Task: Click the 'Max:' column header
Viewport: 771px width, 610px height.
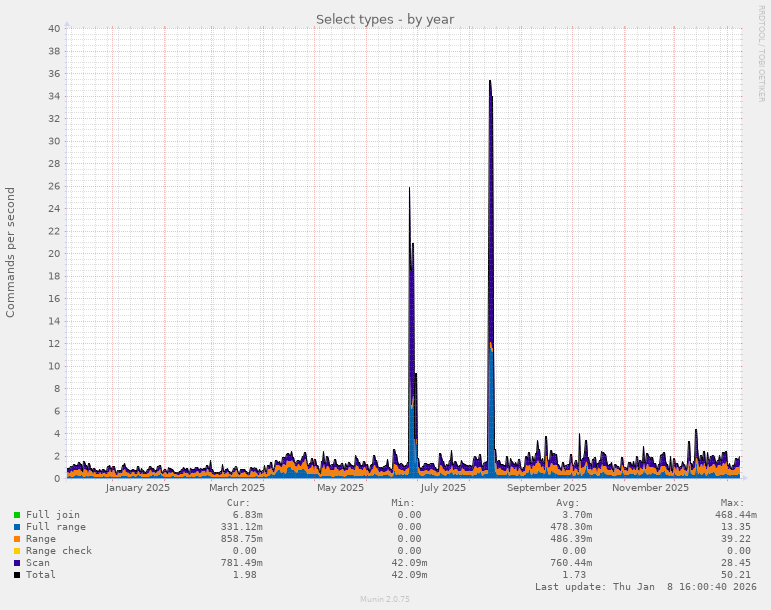Action: tap(732, 503)
